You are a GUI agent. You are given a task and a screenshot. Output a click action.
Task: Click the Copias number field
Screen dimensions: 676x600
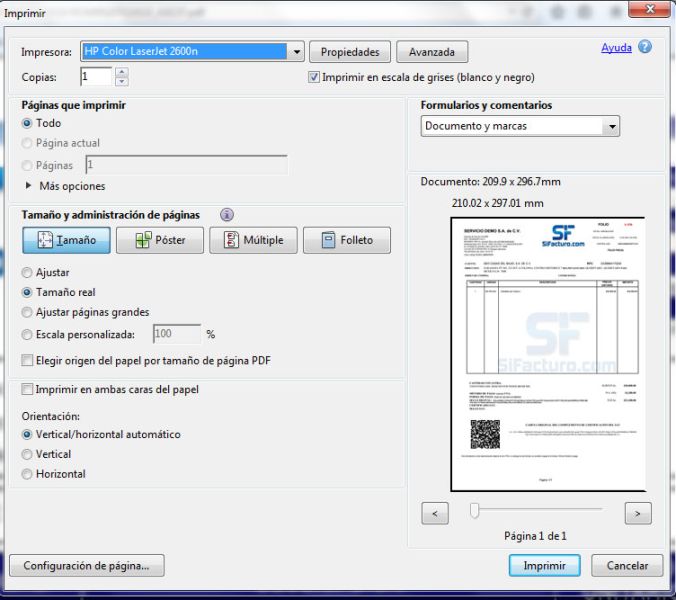tap(96, 76)
